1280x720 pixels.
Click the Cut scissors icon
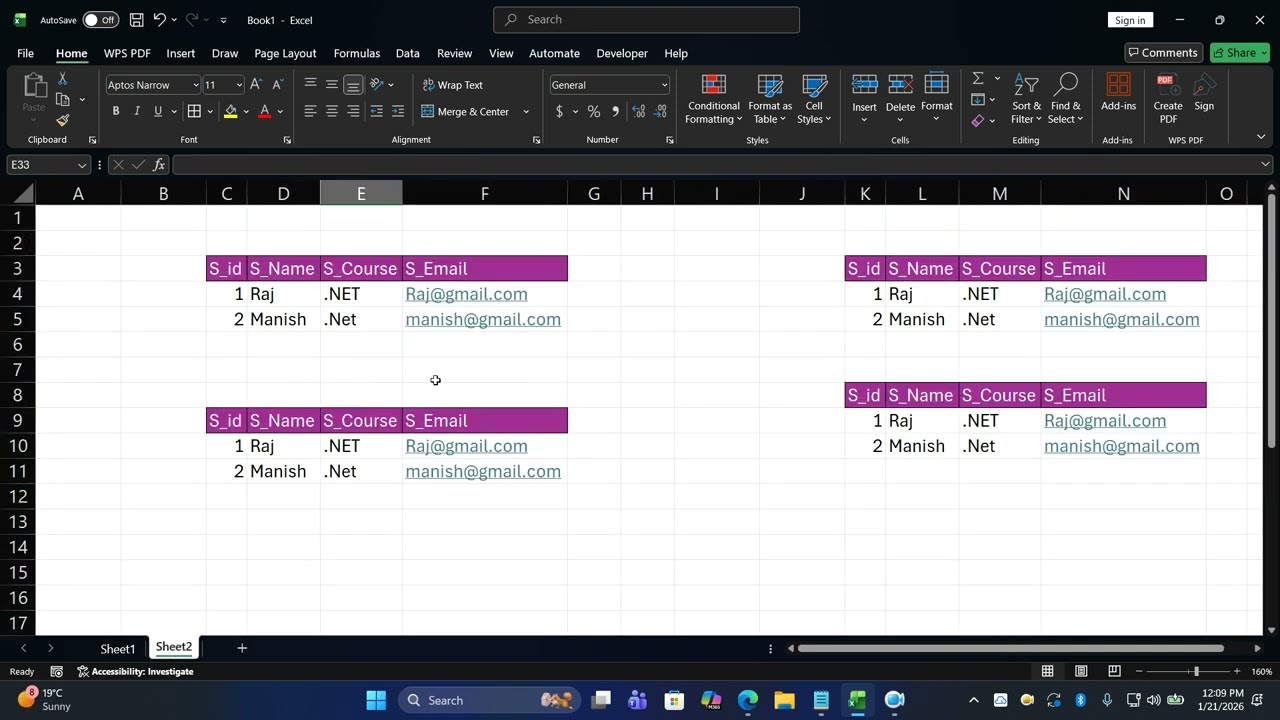(62, 79)
